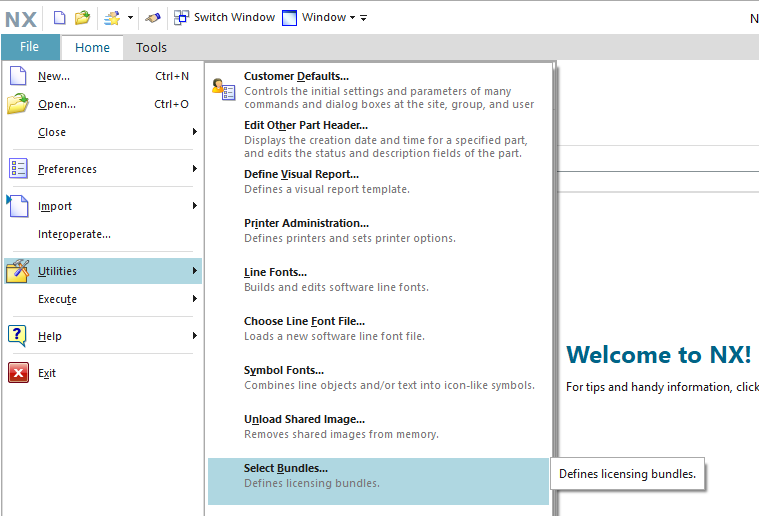The image size is (759, 516).
Task: Select the Home tab
Action: click(x=92, y=47)
